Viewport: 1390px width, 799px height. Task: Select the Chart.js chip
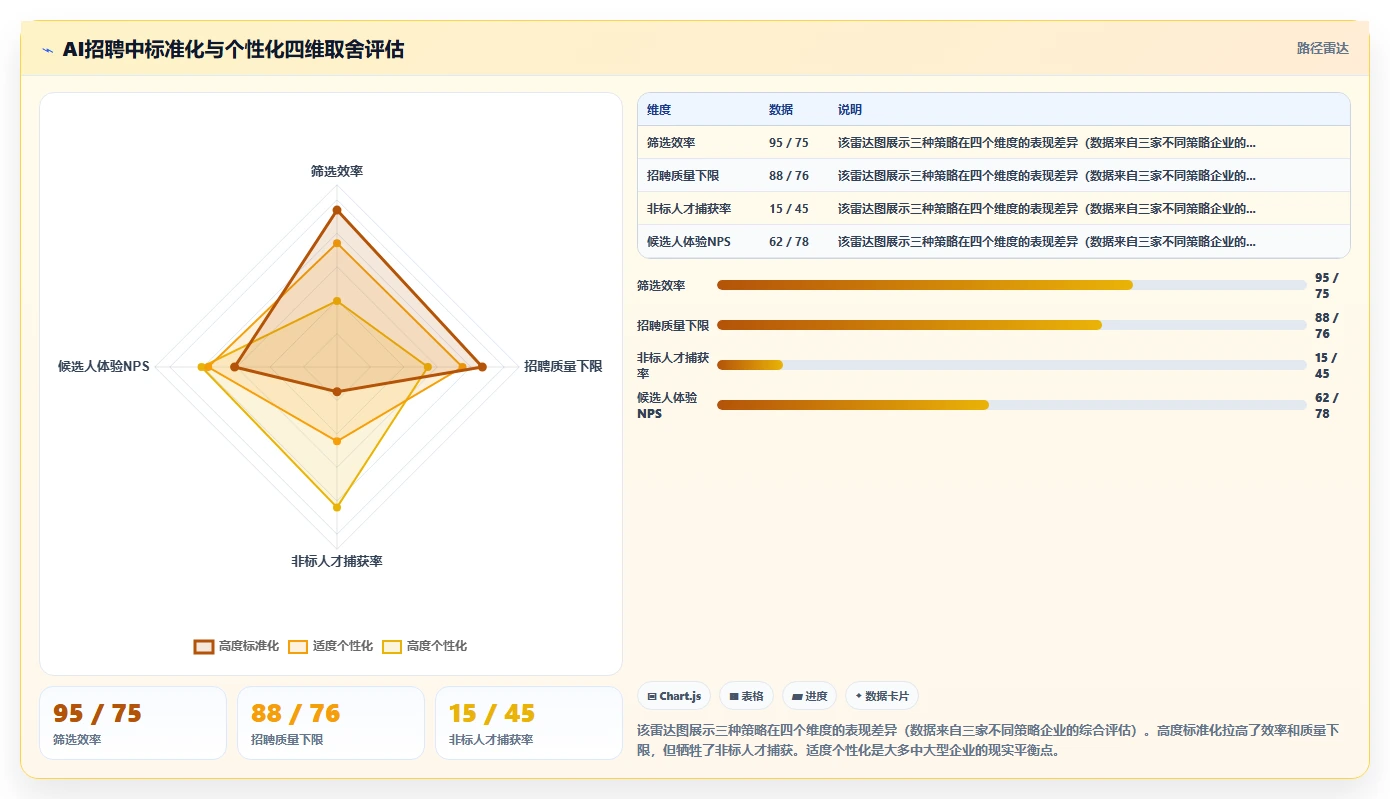(x=674, y=696)
